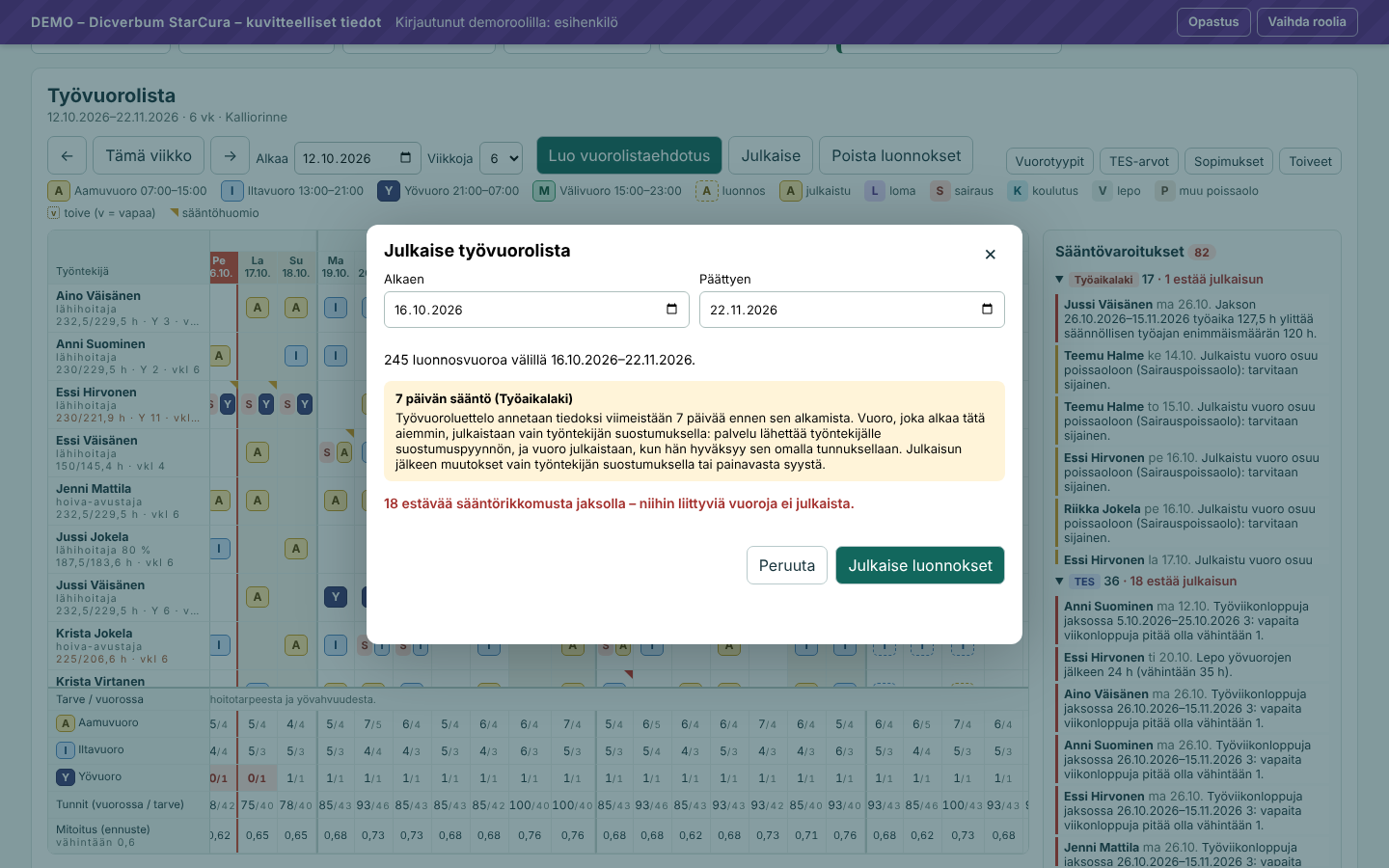Click the Sääntövaroitukset 82 count badge
The image size is (1389, 868).
[1202, 253]
